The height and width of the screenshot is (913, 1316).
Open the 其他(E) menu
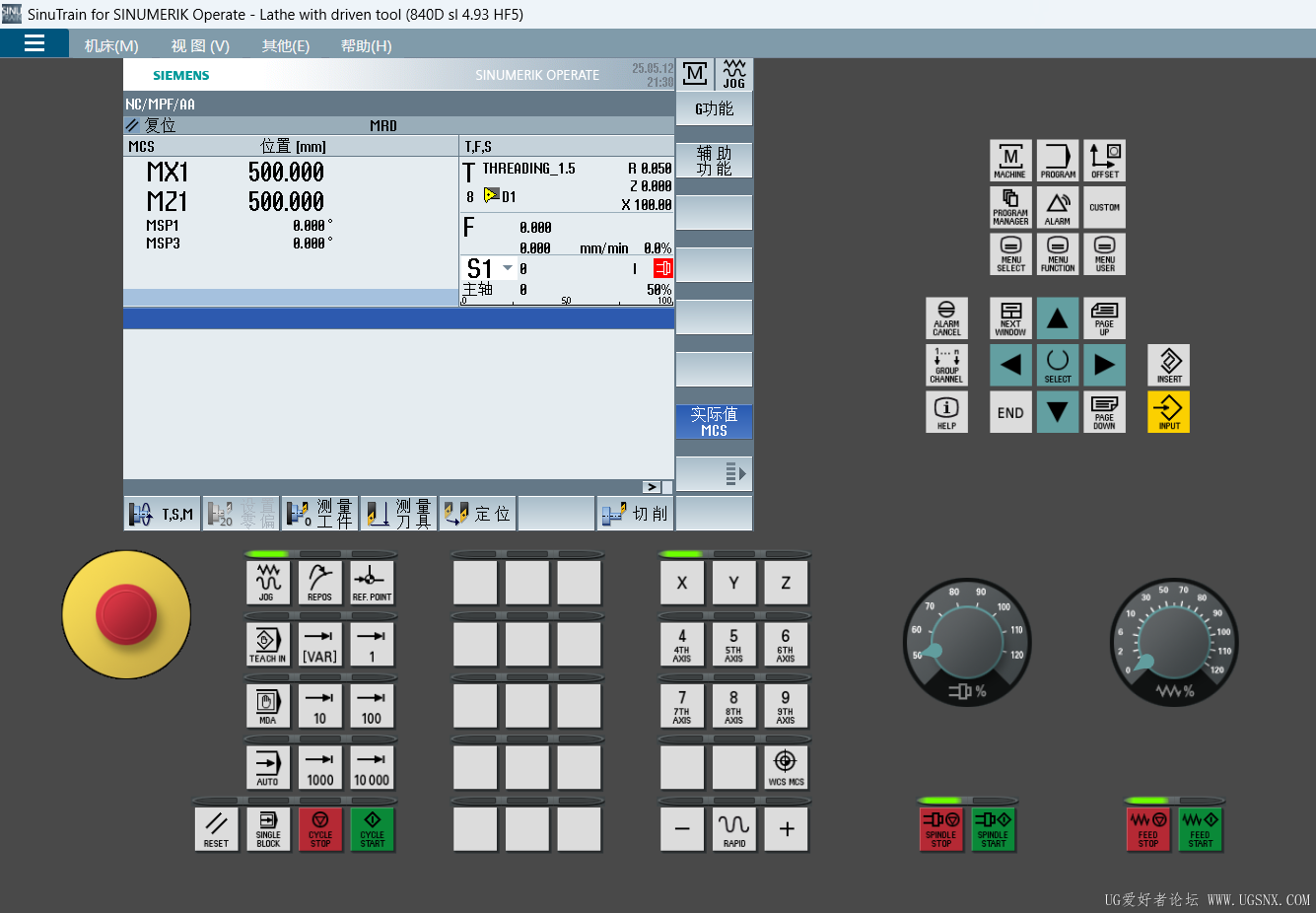(x=286, y=45)
